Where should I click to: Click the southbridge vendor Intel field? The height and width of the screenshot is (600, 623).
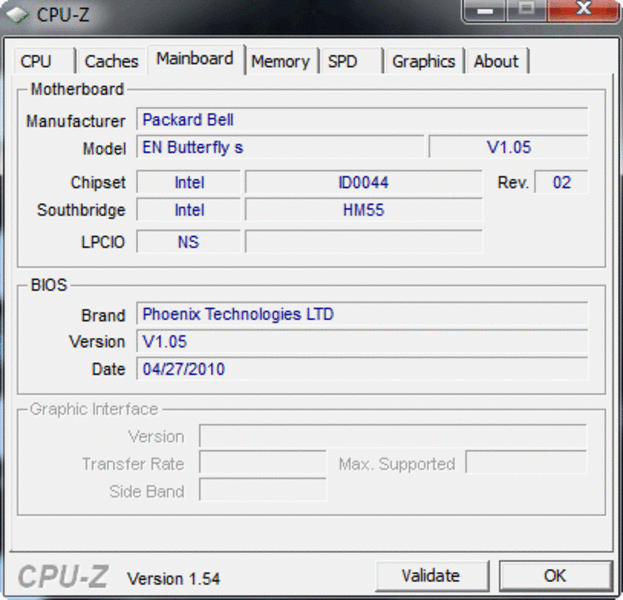tap(189, 210)
